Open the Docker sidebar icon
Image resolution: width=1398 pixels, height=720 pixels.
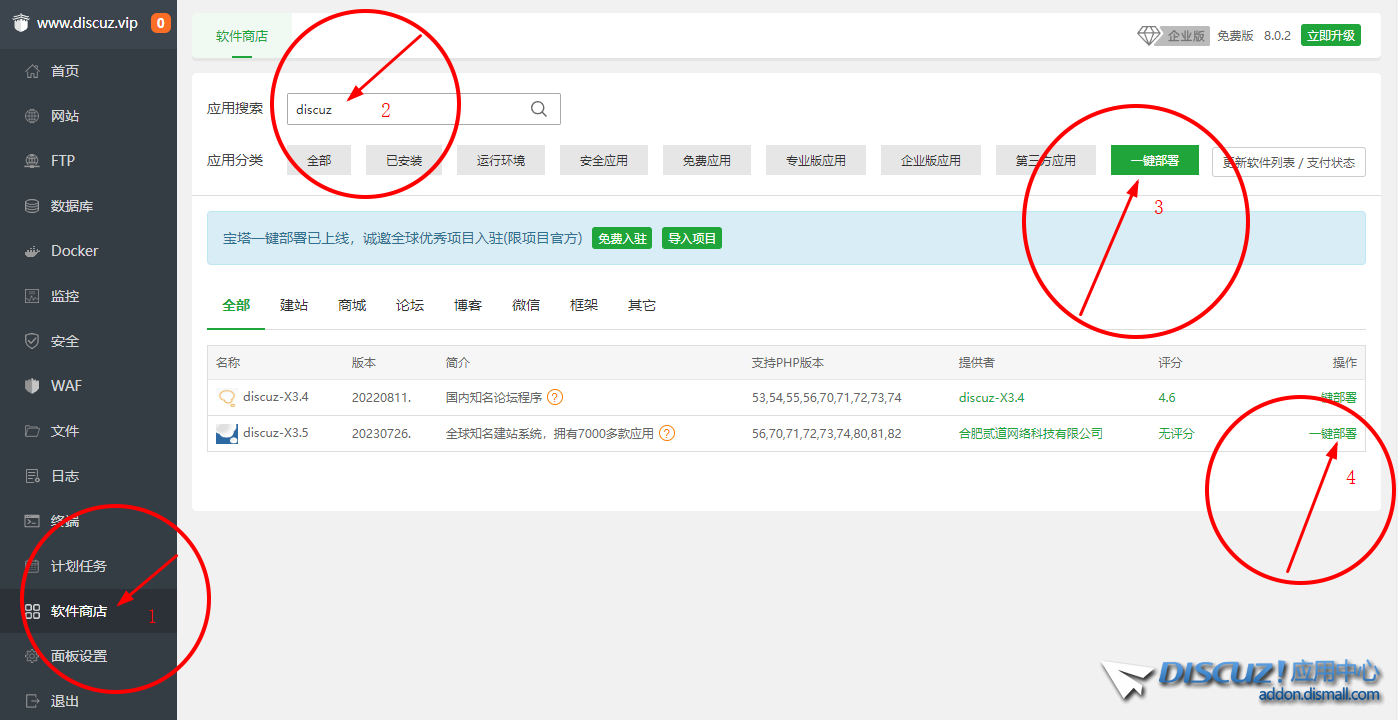pyautogui.click(x=32, y=251)
